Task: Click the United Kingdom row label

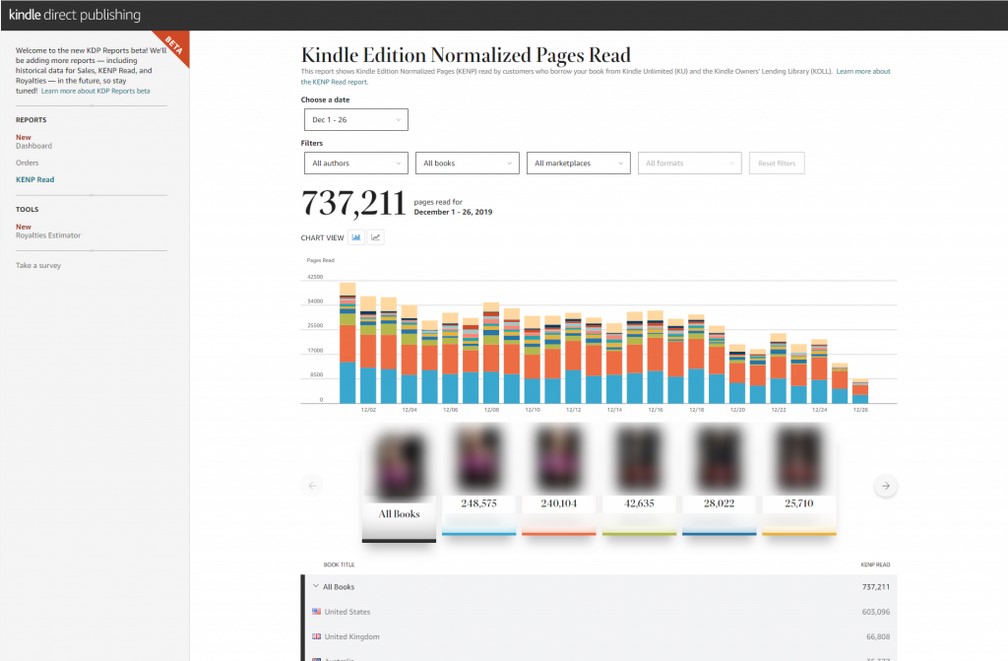Action: click(352, 637)
